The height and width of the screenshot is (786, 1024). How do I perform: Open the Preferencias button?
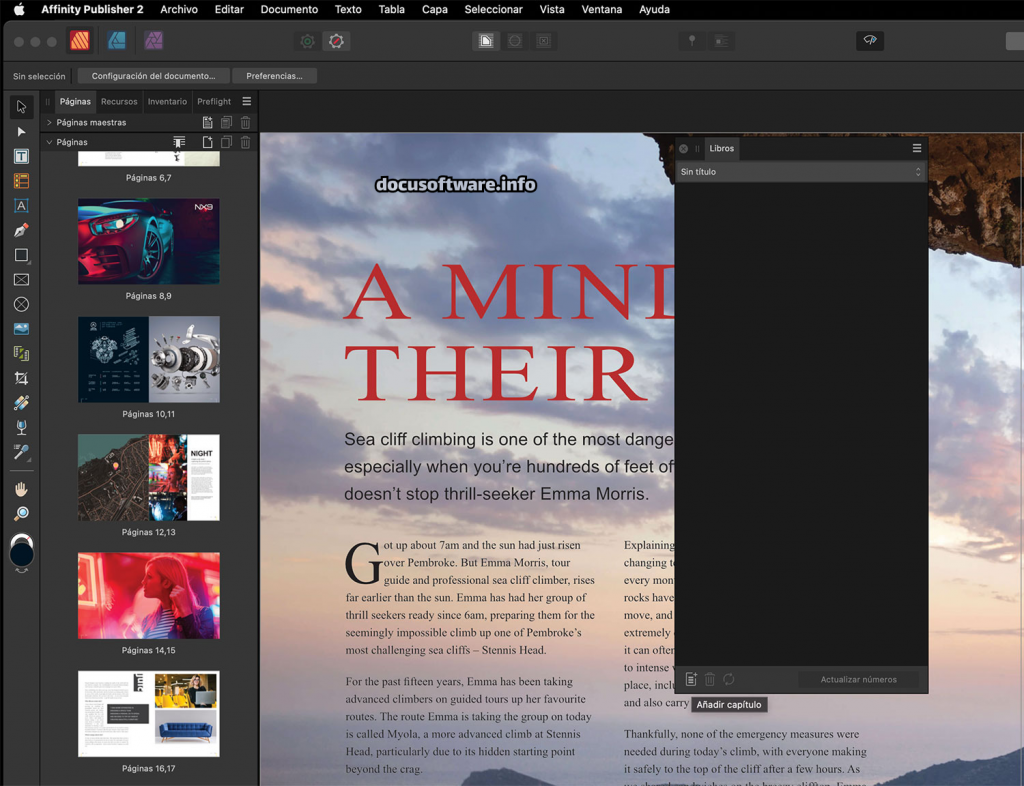coord(274,76)
